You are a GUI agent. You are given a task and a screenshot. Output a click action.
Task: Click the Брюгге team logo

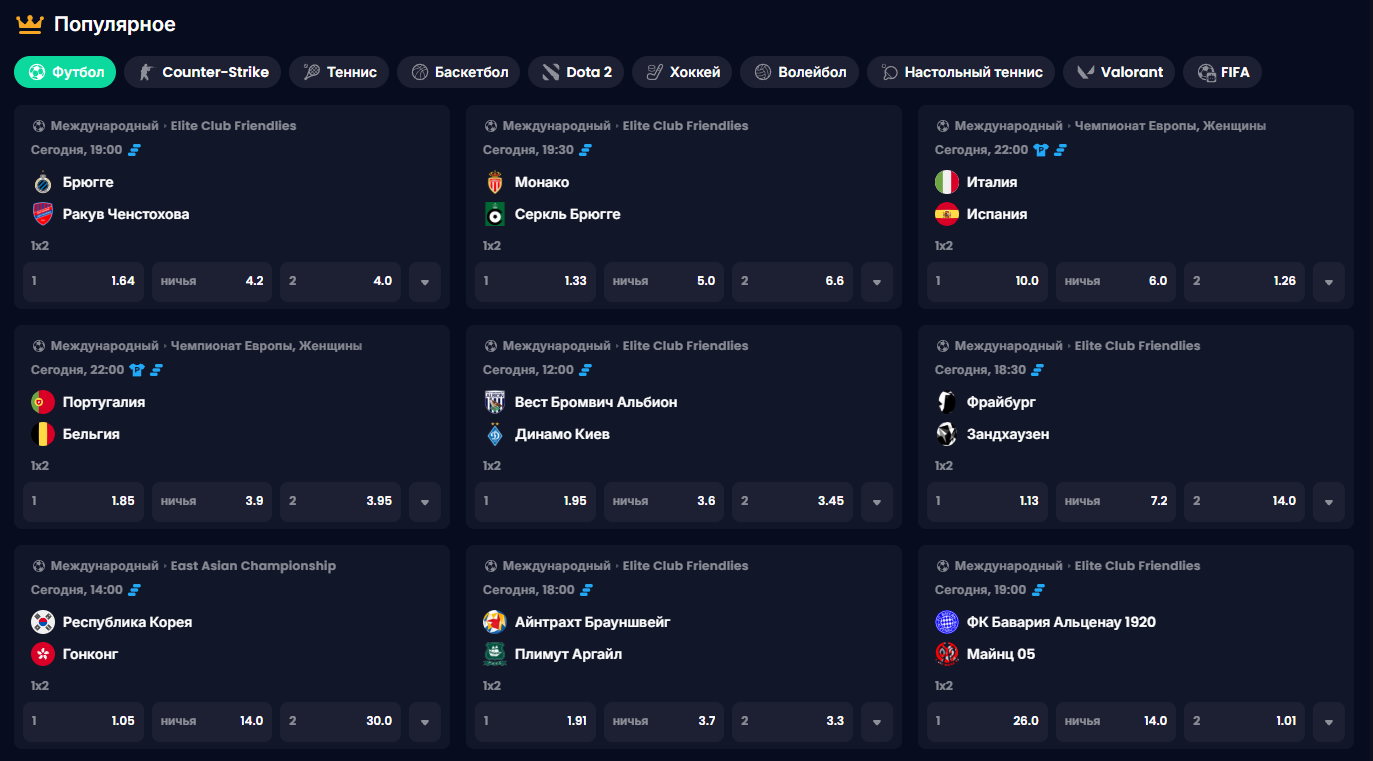(42, 182)
